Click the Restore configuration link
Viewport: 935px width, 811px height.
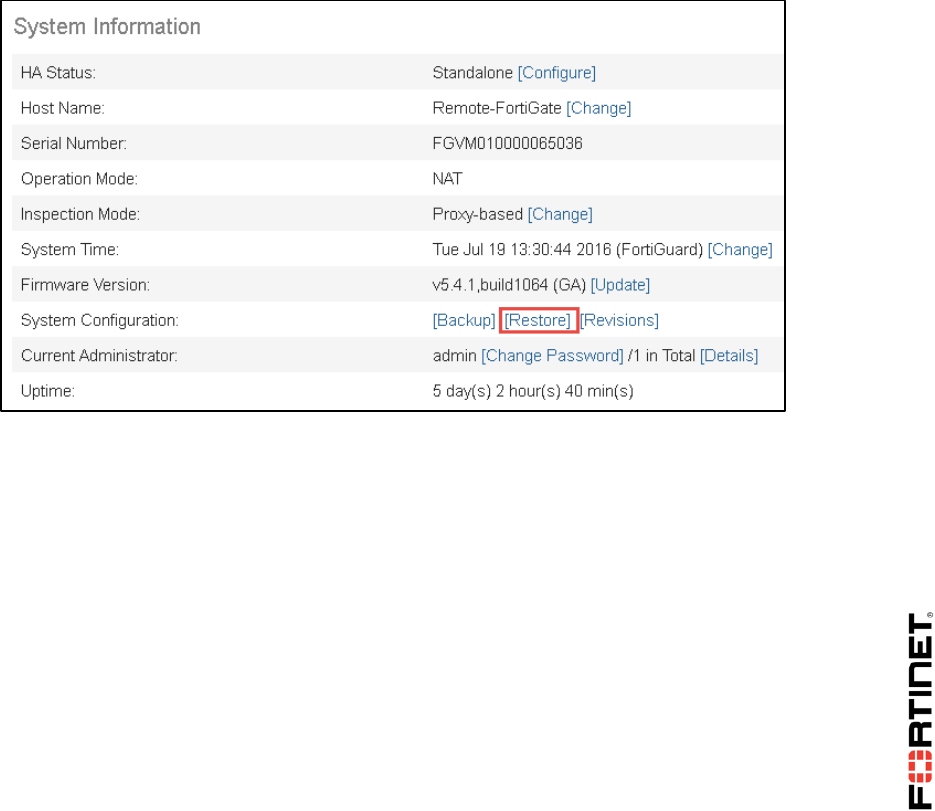(x=537, y=320)
